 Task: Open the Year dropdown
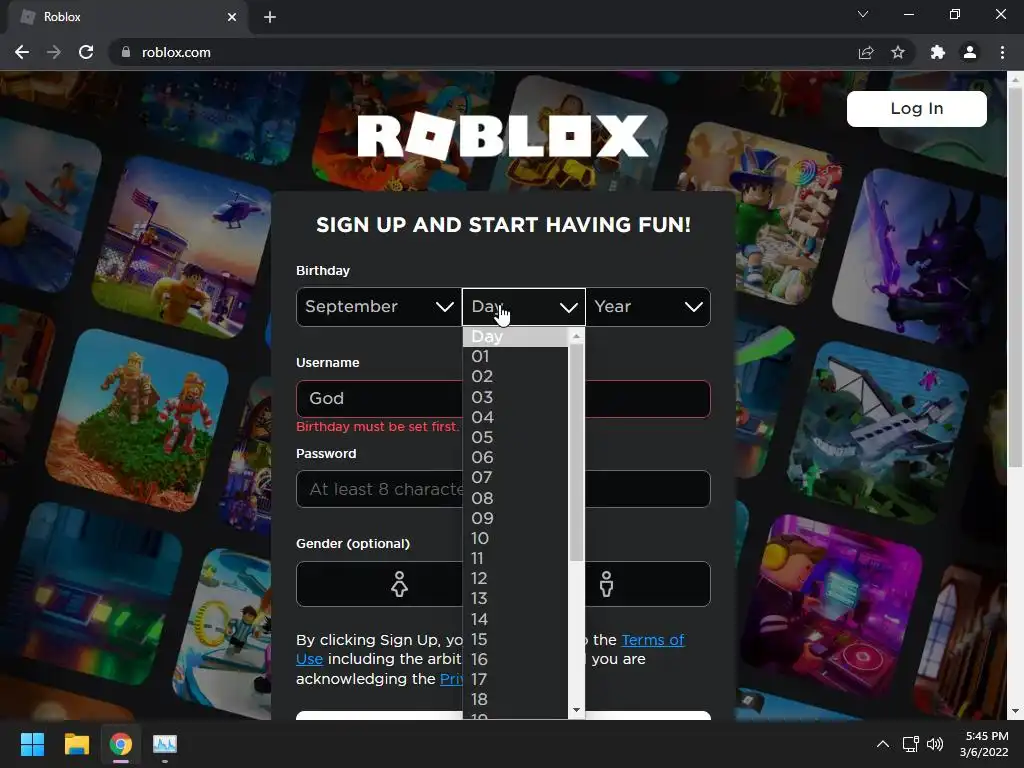[x=648, y=306]
